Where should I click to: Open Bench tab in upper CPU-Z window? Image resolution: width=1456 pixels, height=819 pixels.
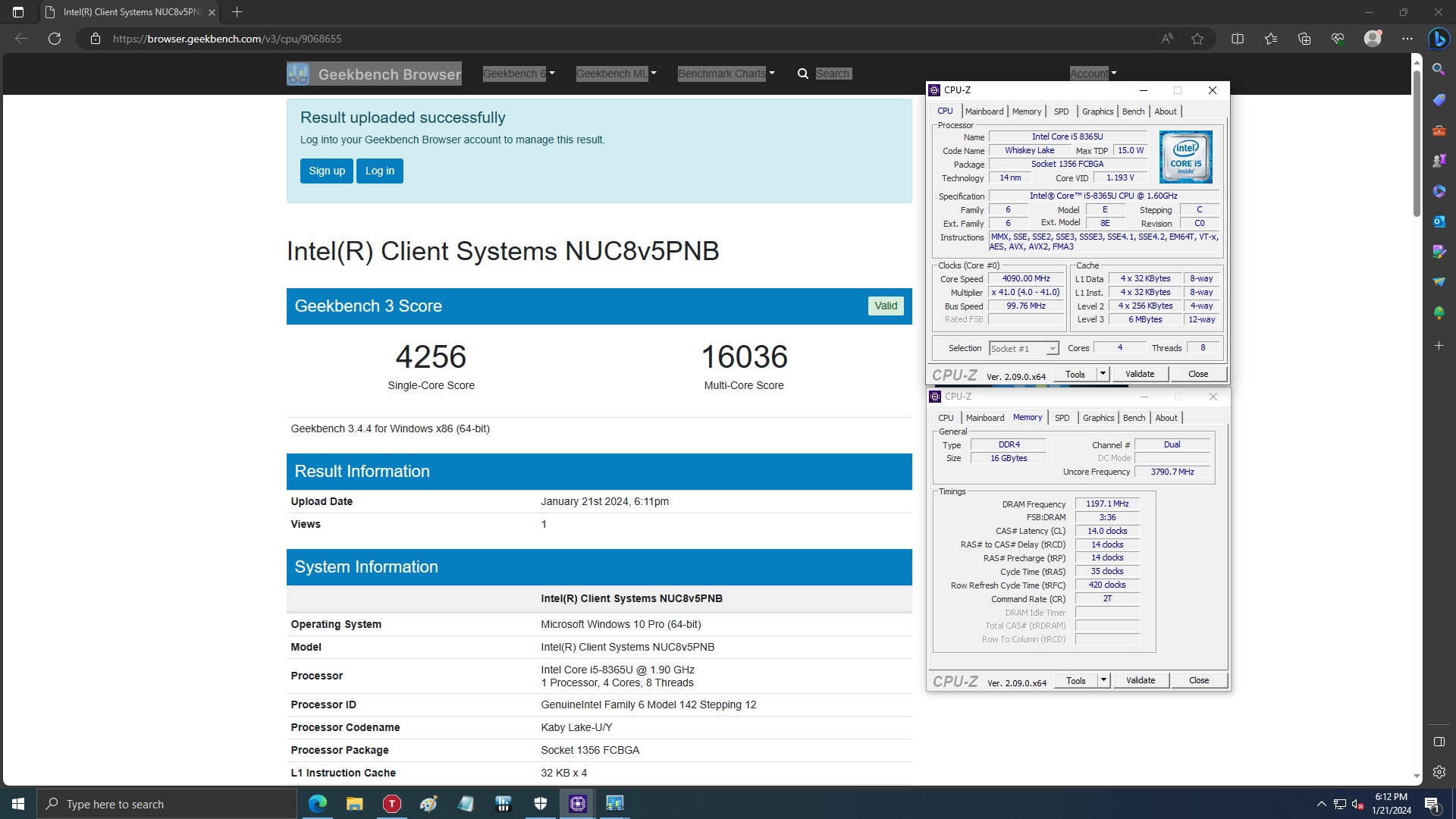tap(1133, 111)
